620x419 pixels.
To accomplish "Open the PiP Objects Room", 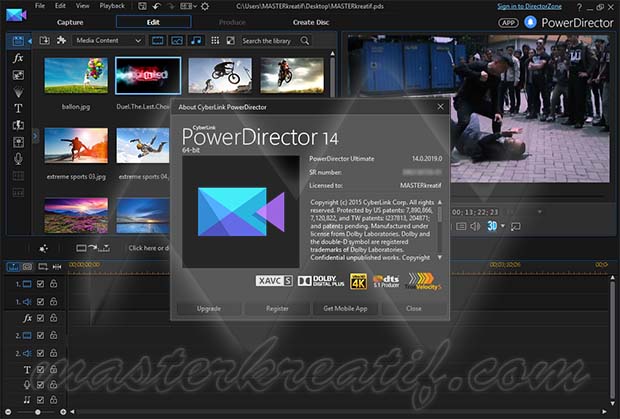I will coord(18,75).
